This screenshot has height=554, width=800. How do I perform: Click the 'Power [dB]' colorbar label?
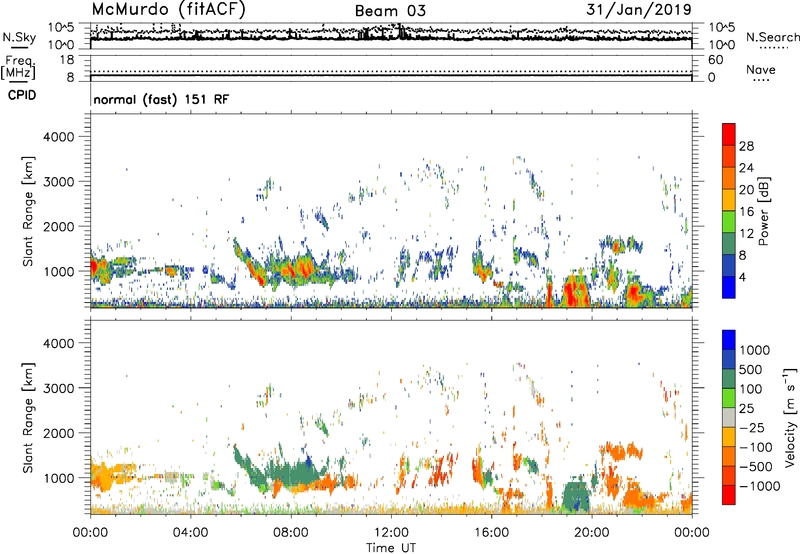(763, 211)
